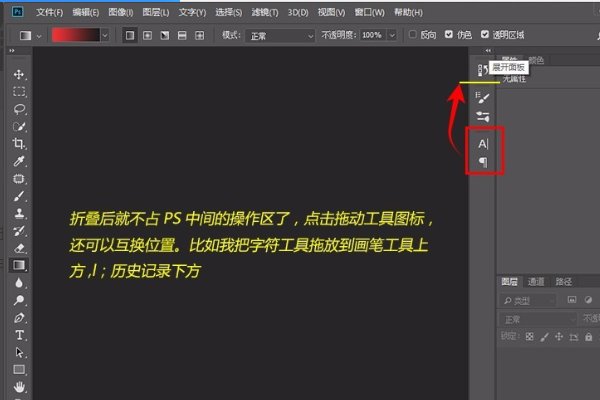
Task: Select the Eyedropper tool
Action: tap(19, 162)
